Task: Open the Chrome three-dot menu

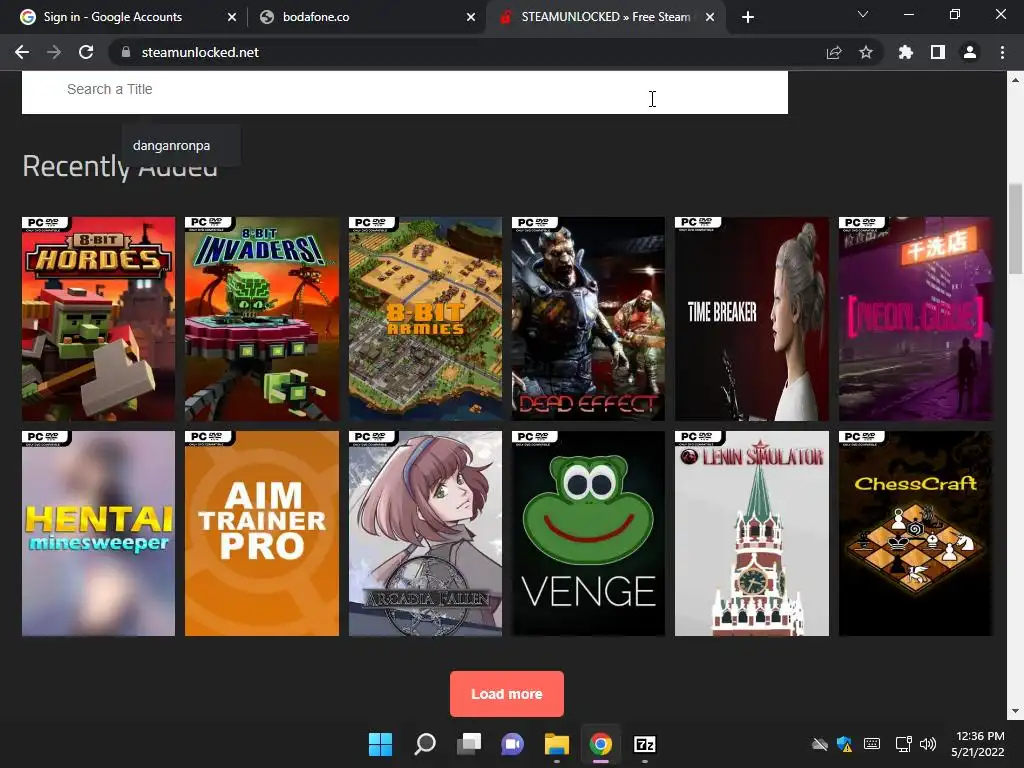Action: [x=1002, y=52]
